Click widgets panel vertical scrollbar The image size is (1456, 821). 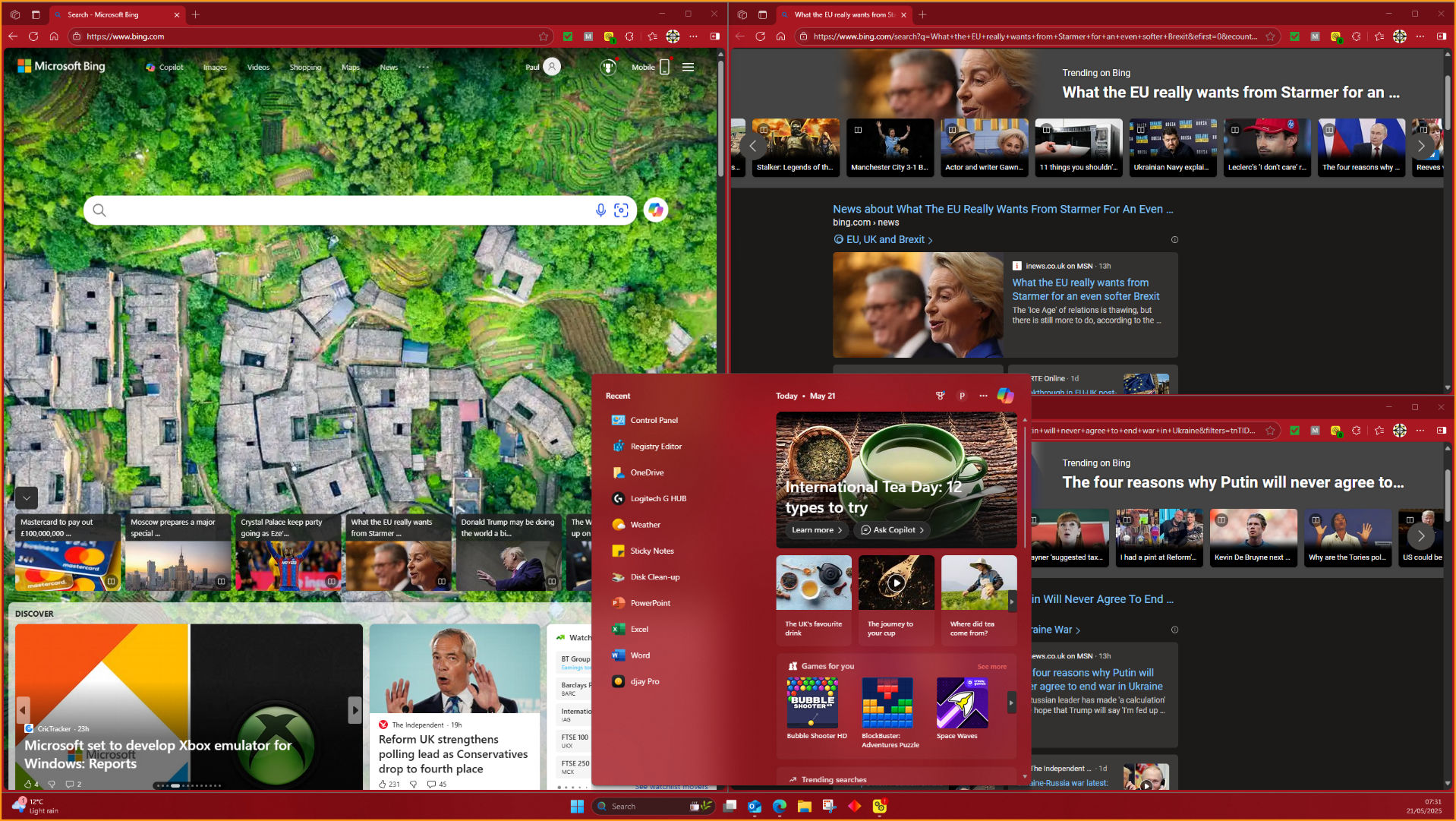pos(1025,486)
